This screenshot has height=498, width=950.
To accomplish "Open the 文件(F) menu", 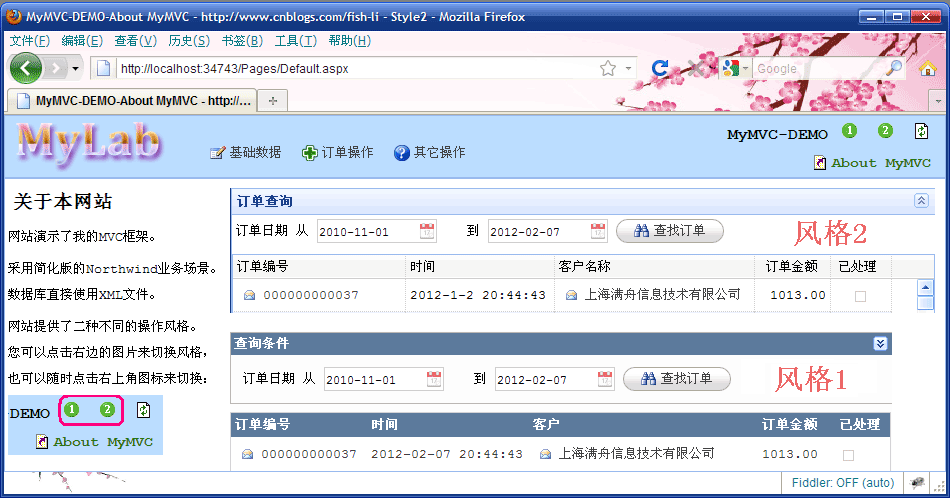I will [30, 41].
